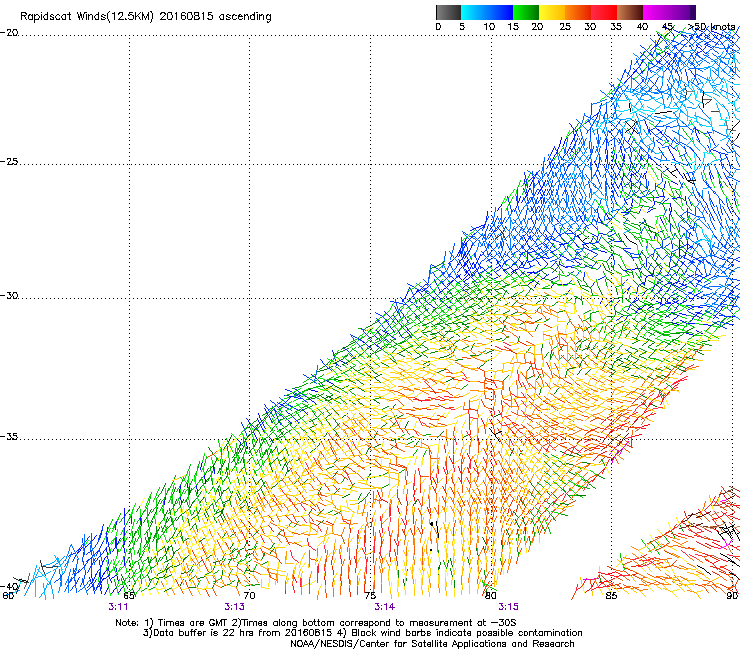Viewport: 740px width, 650px height.
Task: Click the 65 longitude axis label
Action: click(x=129, y=595)
